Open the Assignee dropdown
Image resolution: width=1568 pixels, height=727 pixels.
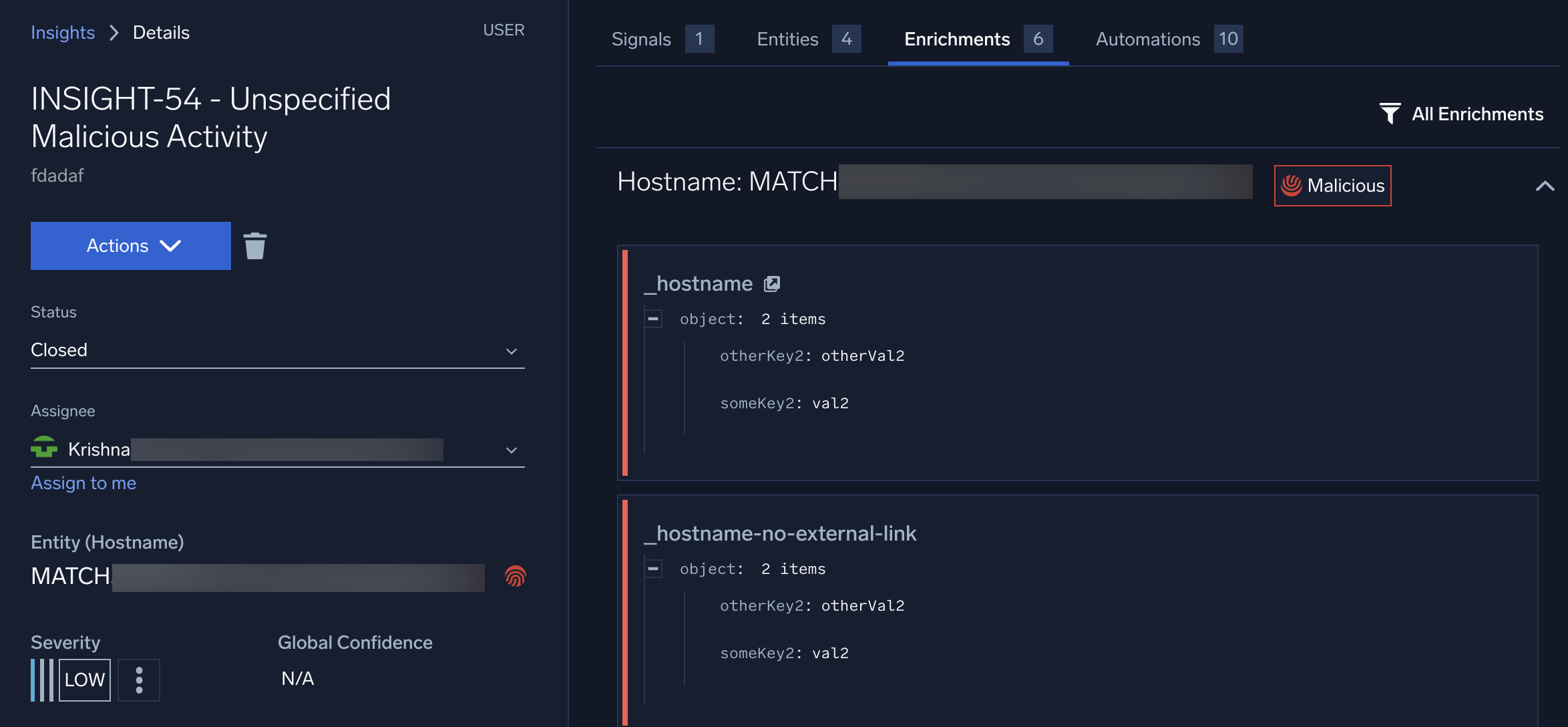[x=511, y=450]
